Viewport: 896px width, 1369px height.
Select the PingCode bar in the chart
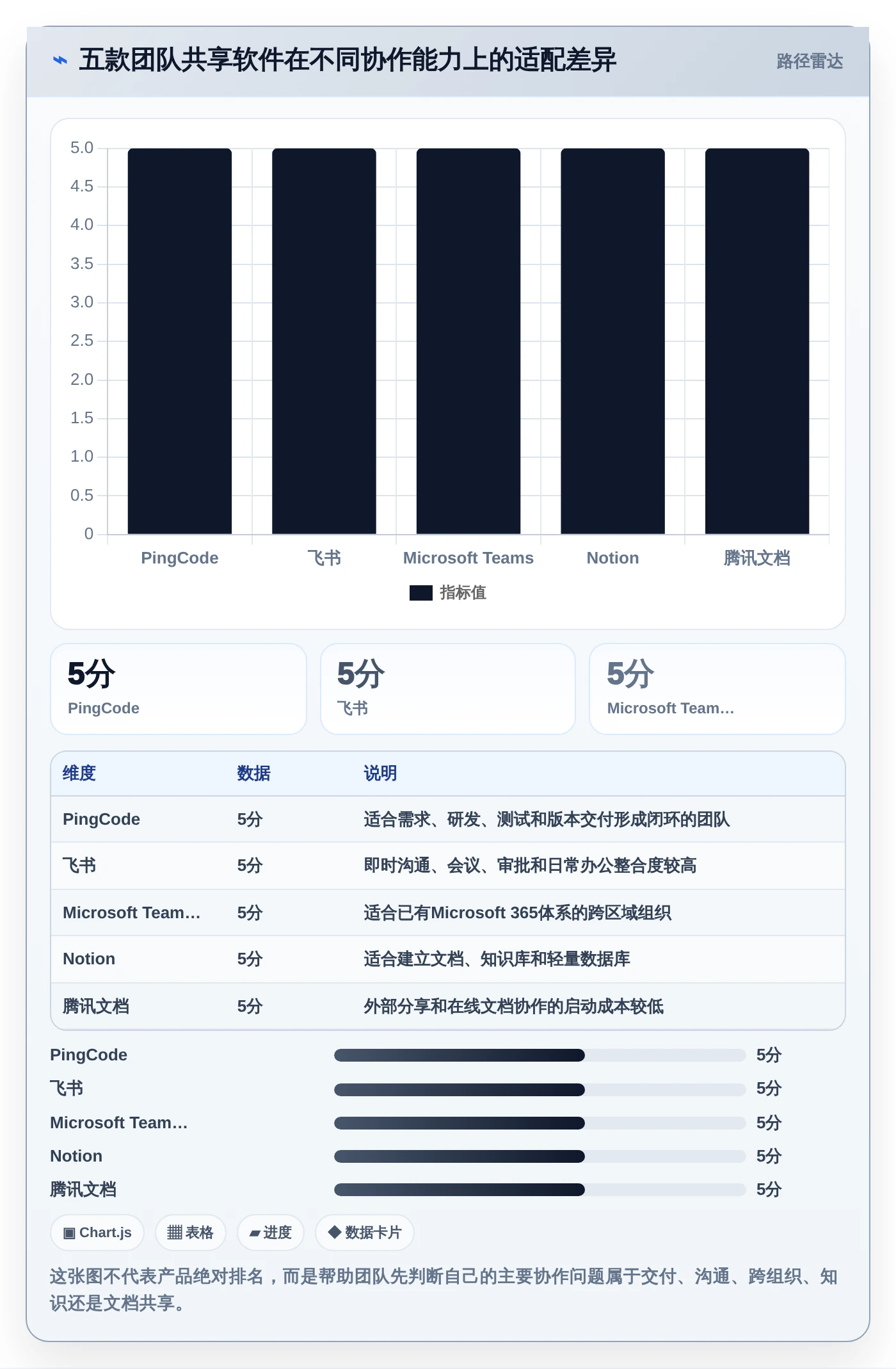pyautogui.click(x=180, y=341)
